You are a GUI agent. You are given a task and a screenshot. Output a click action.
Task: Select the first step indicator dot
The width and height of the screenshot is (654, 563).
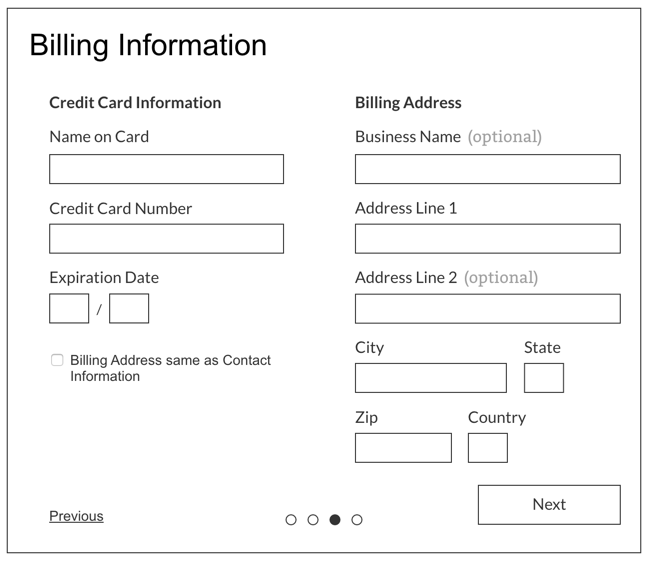pos(291,520)
